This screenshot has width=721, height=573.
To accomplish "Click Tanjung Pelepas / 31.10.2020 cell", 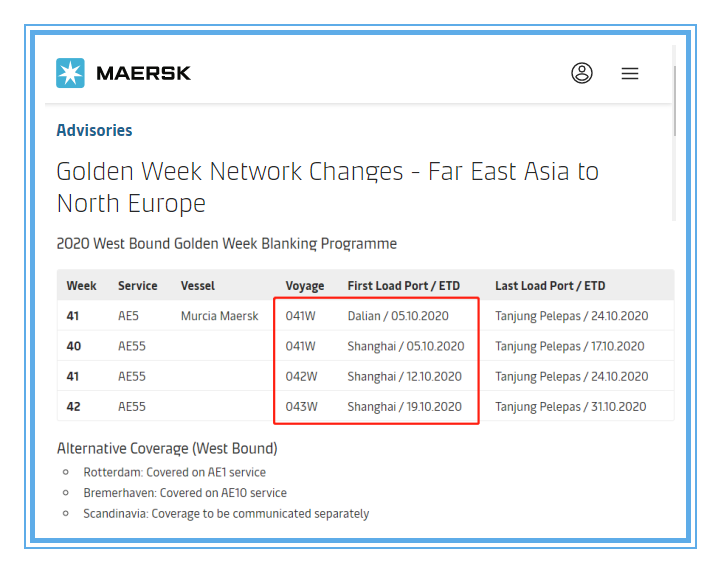I will 570,407.
